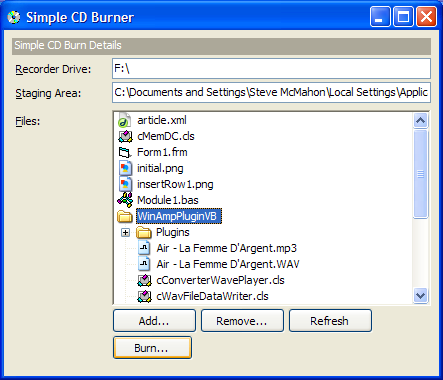The width and height of the screenshot is (443, 380).
Task: Click the insertRow1.png image icon
Action: tap(125, 184)
